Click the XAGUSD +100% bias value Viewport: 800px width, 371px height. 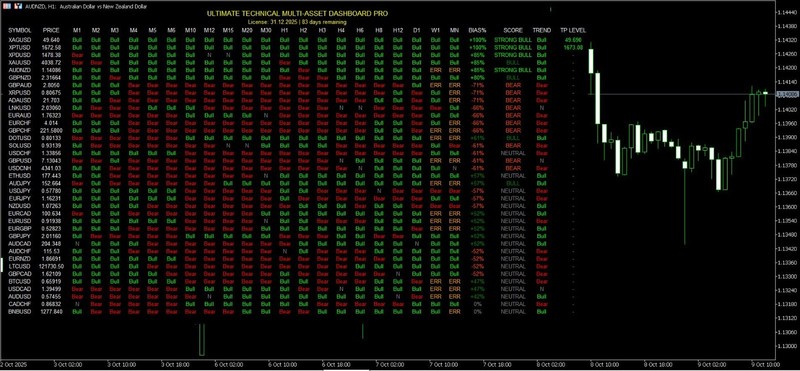point(478,40)
